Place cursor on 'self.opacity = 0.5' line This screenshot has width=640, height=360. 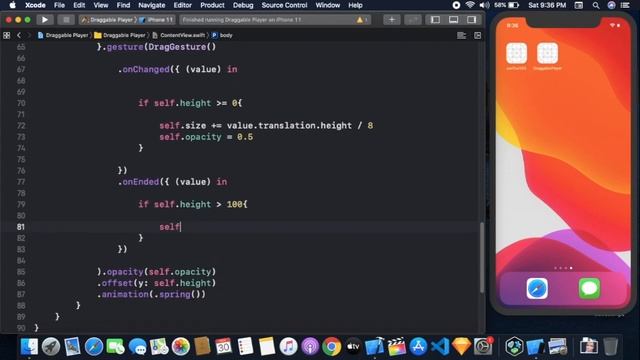point(206,137)
